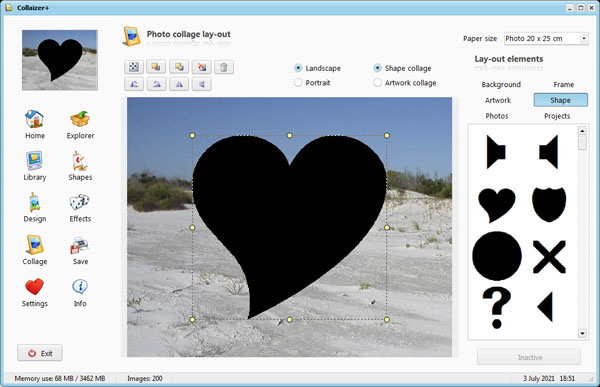Click the trash can delete icon
Viewport: 600px width, 387px height.
[224, 67]
